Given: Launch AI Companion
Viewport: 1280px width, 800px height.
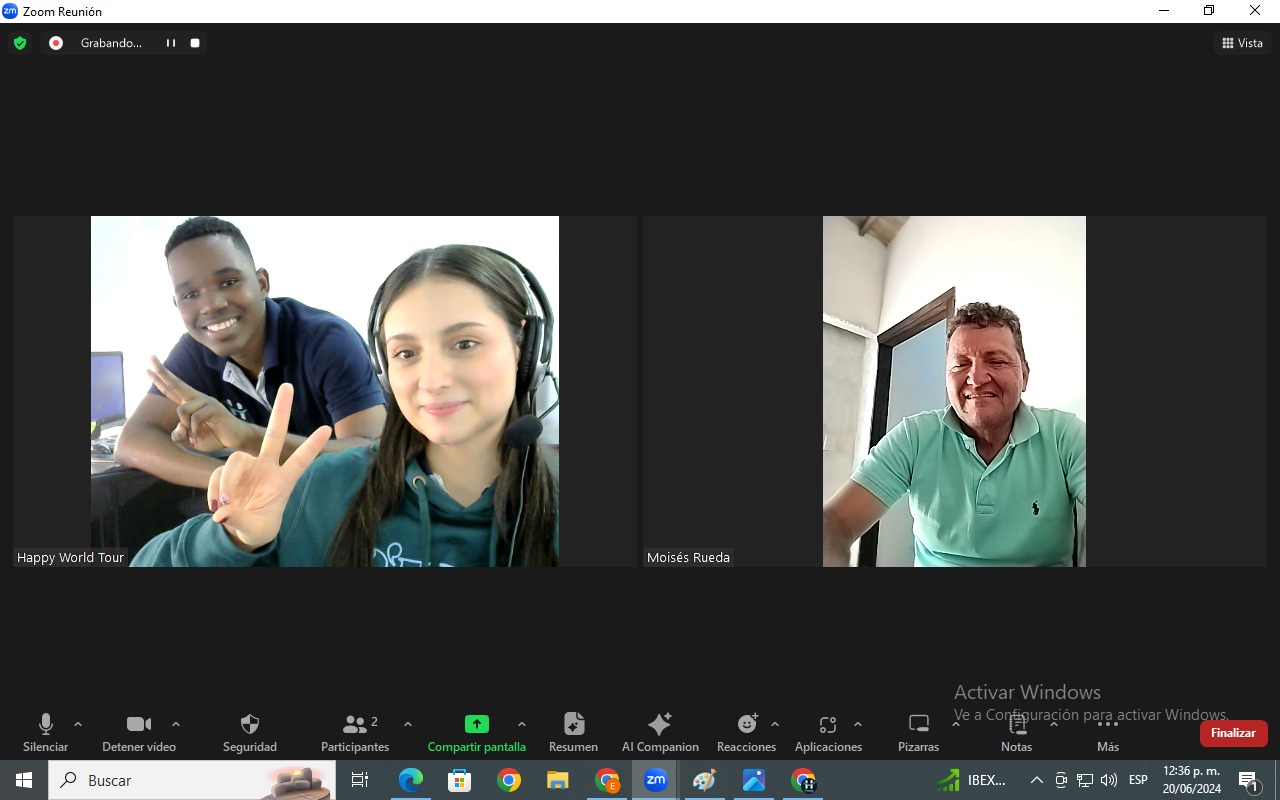Looking at the screenshot, I should (x=660, y=733).
